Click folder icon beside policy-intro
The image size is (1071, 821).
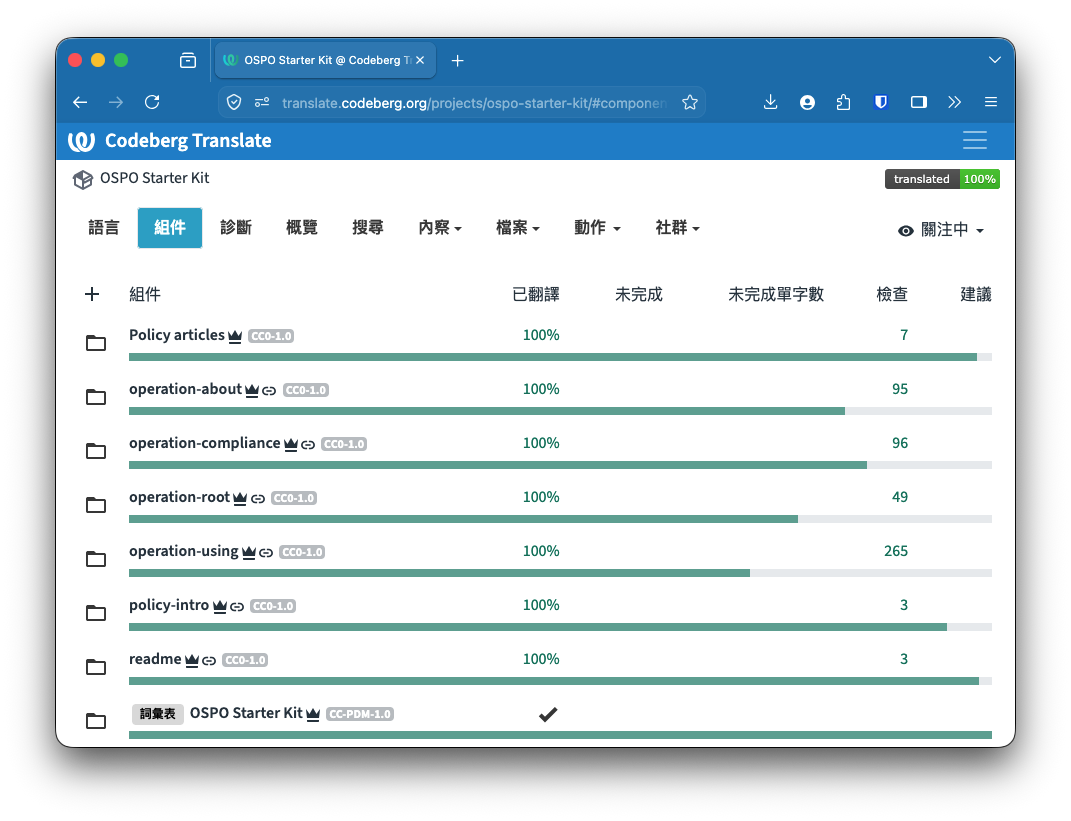point(96,613)
